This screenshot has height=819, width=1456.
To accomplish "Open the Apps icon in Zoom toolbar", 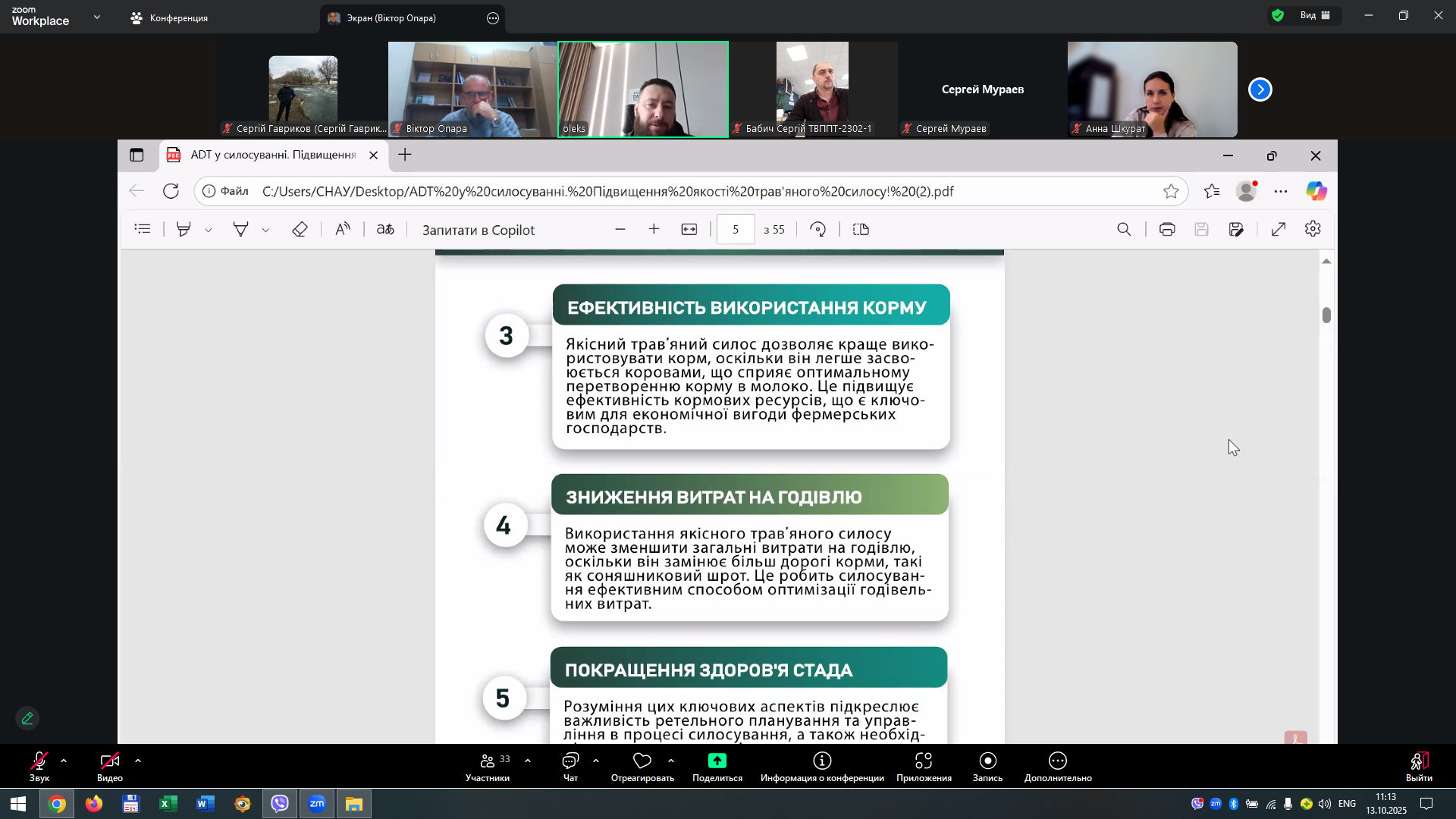I will [x=923, y=761].
